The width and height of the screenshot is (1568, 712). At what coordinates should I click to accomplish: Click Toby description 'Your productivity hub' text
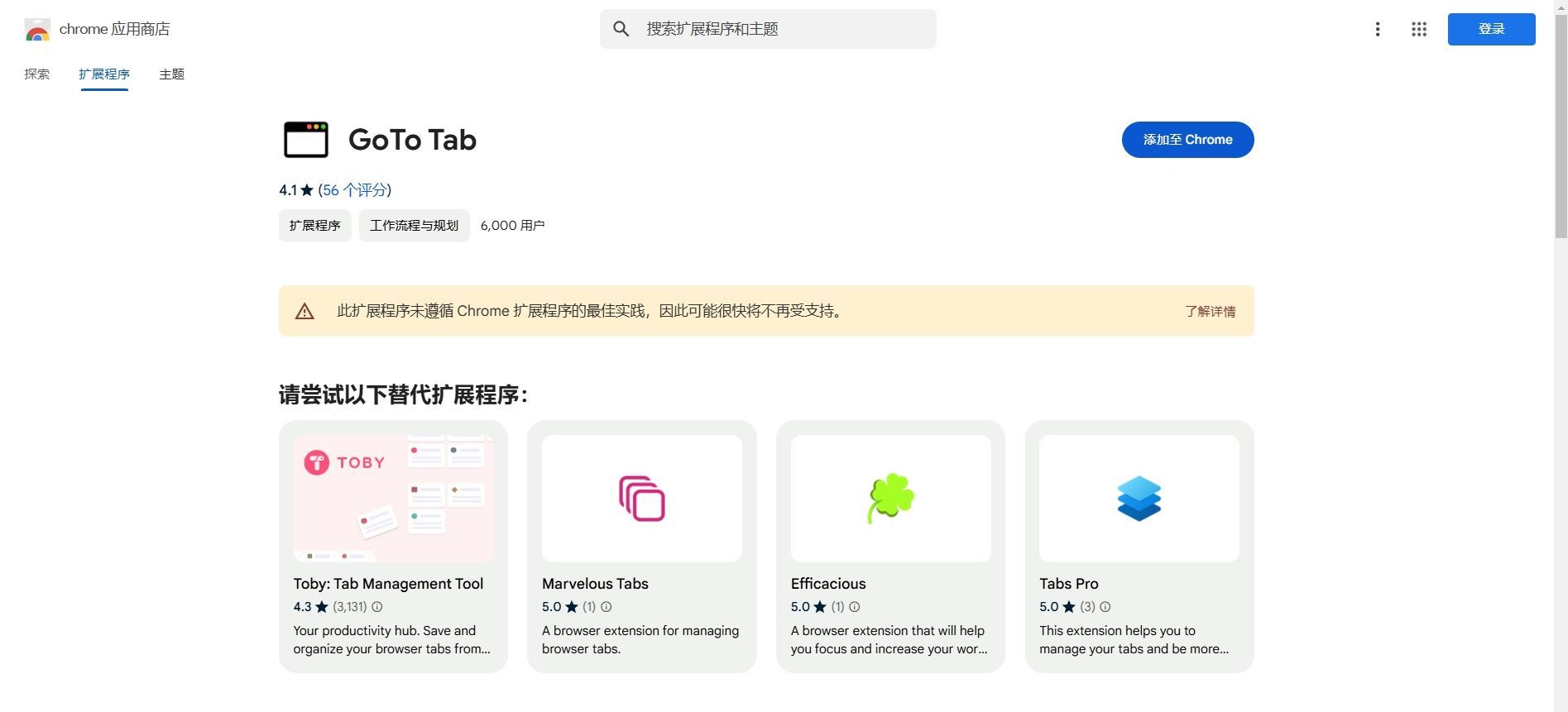pos(392,640)
